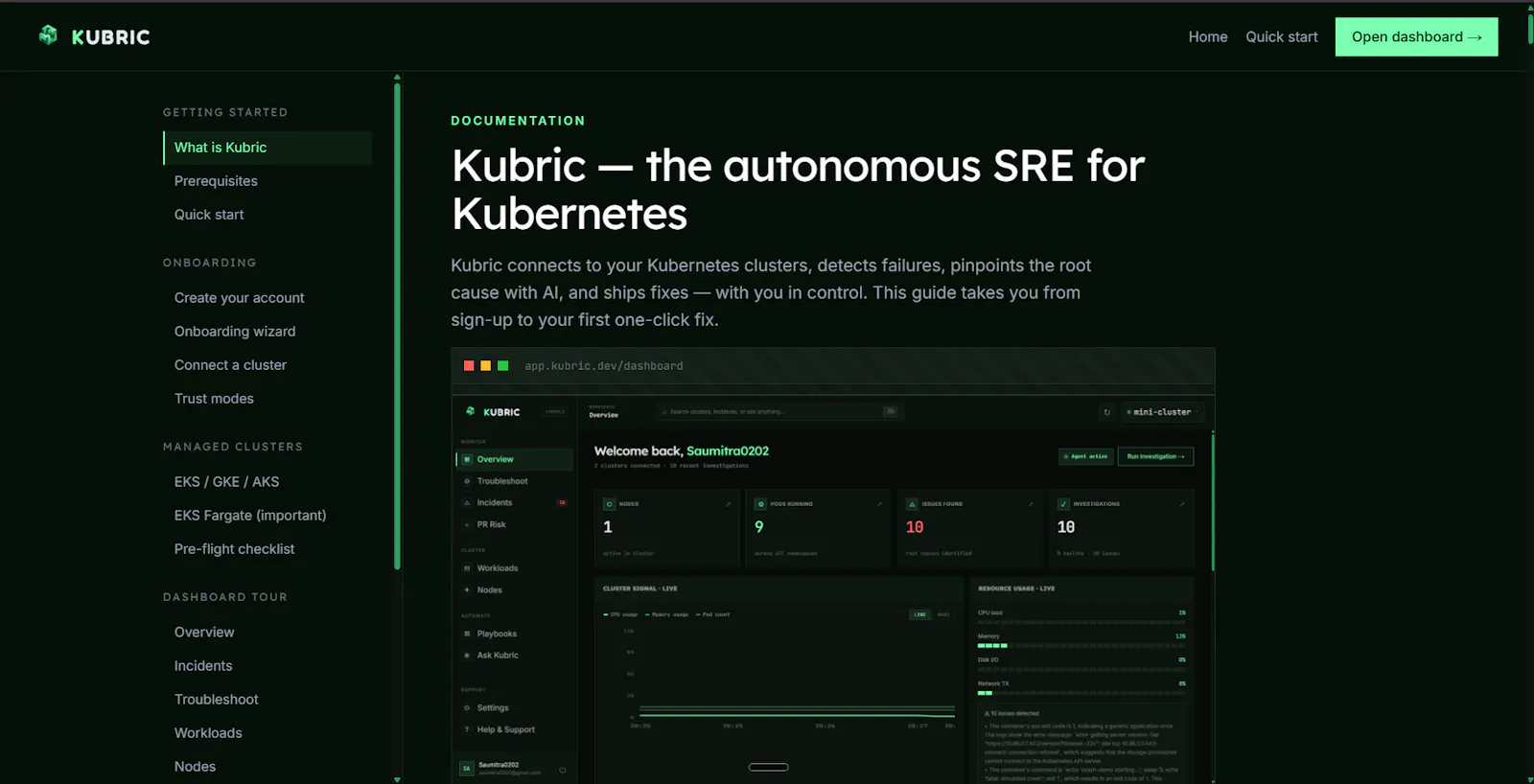Click the Issues Found warning card icon
The height and width of the screenshot is (784, 1534).
(x=912, y=504)
